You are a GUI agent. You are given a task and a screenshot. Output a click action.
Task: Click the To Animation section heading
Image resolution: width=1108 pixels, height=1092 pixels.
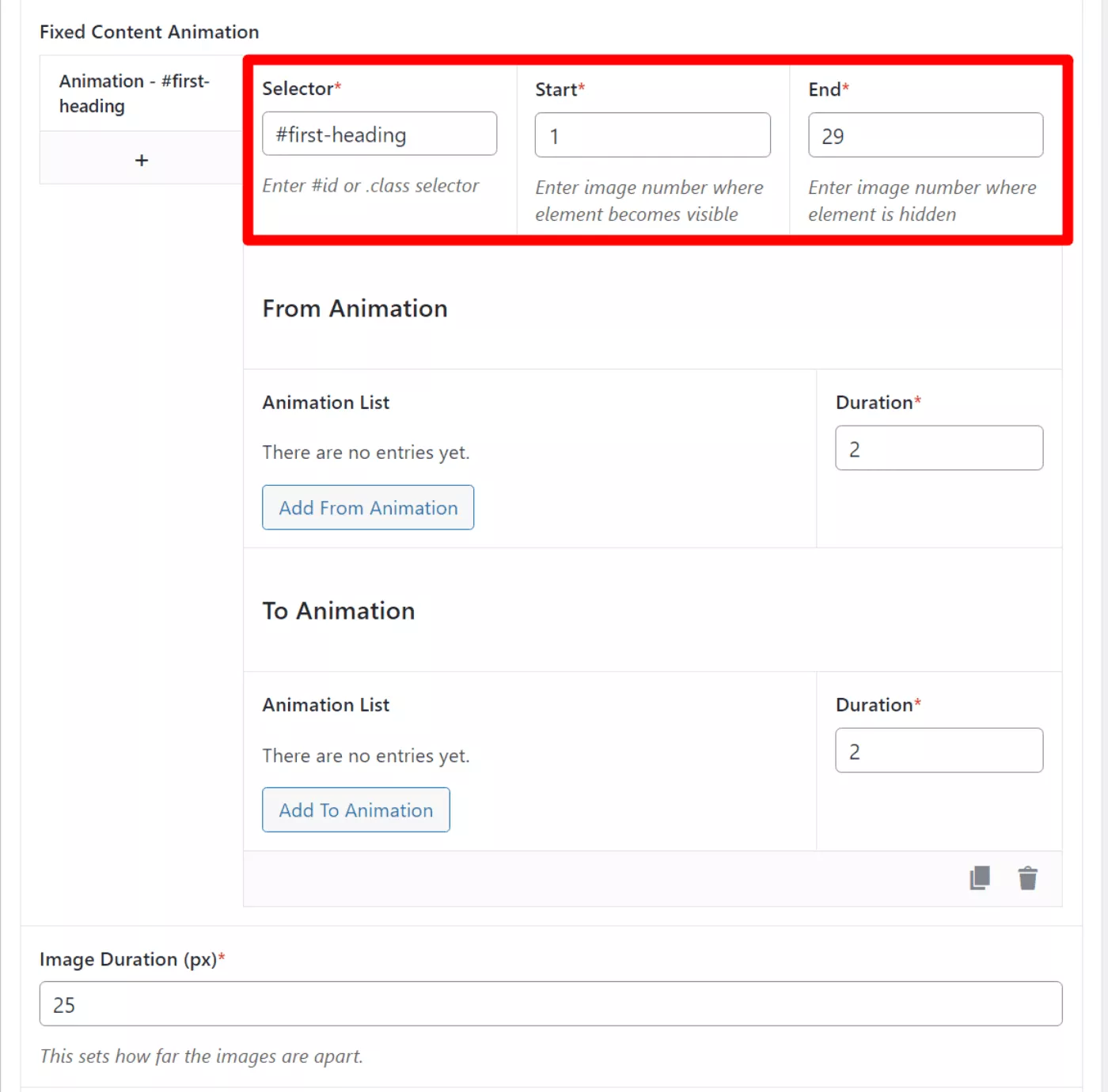339,611
